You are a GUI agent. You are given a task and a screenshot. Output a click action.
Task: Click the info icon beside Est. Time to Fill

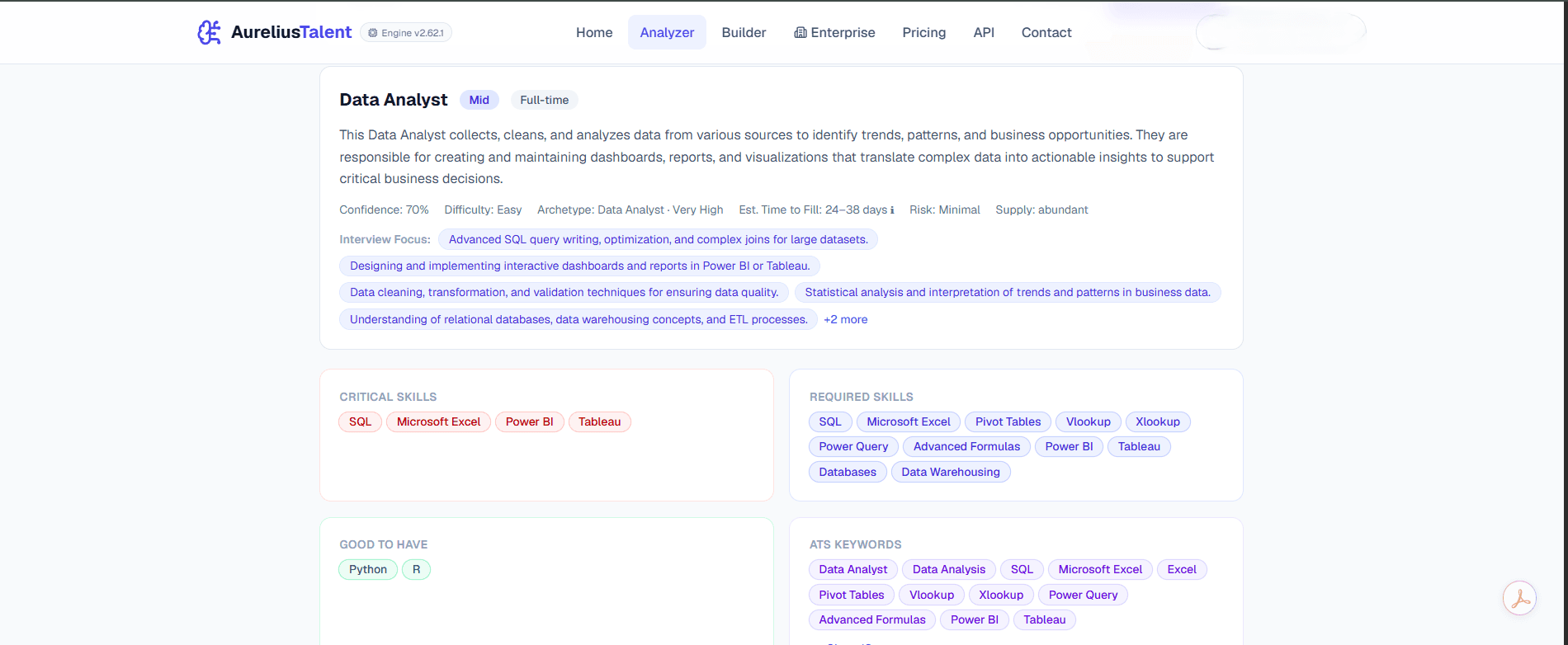892,210
